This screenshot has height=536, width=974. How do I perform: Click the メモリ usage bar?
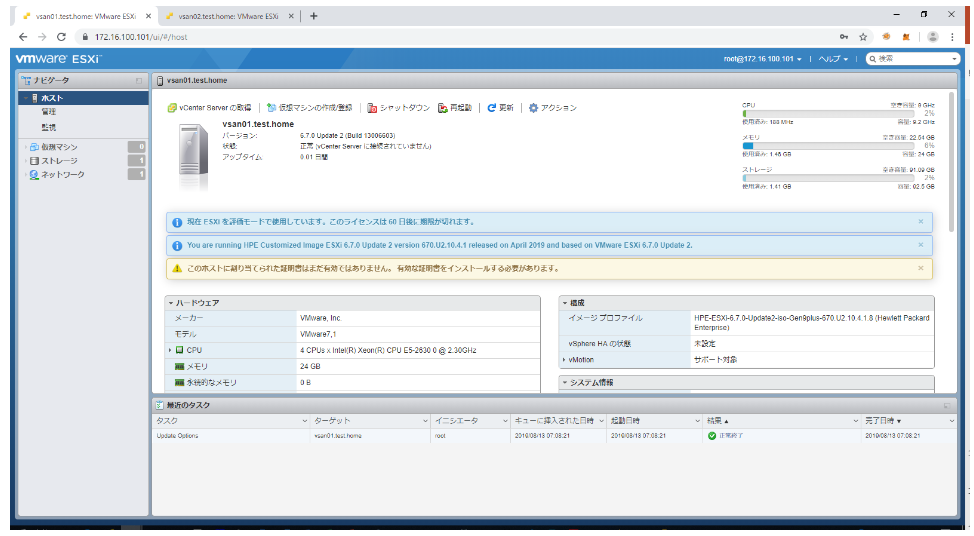coord(828,146)
